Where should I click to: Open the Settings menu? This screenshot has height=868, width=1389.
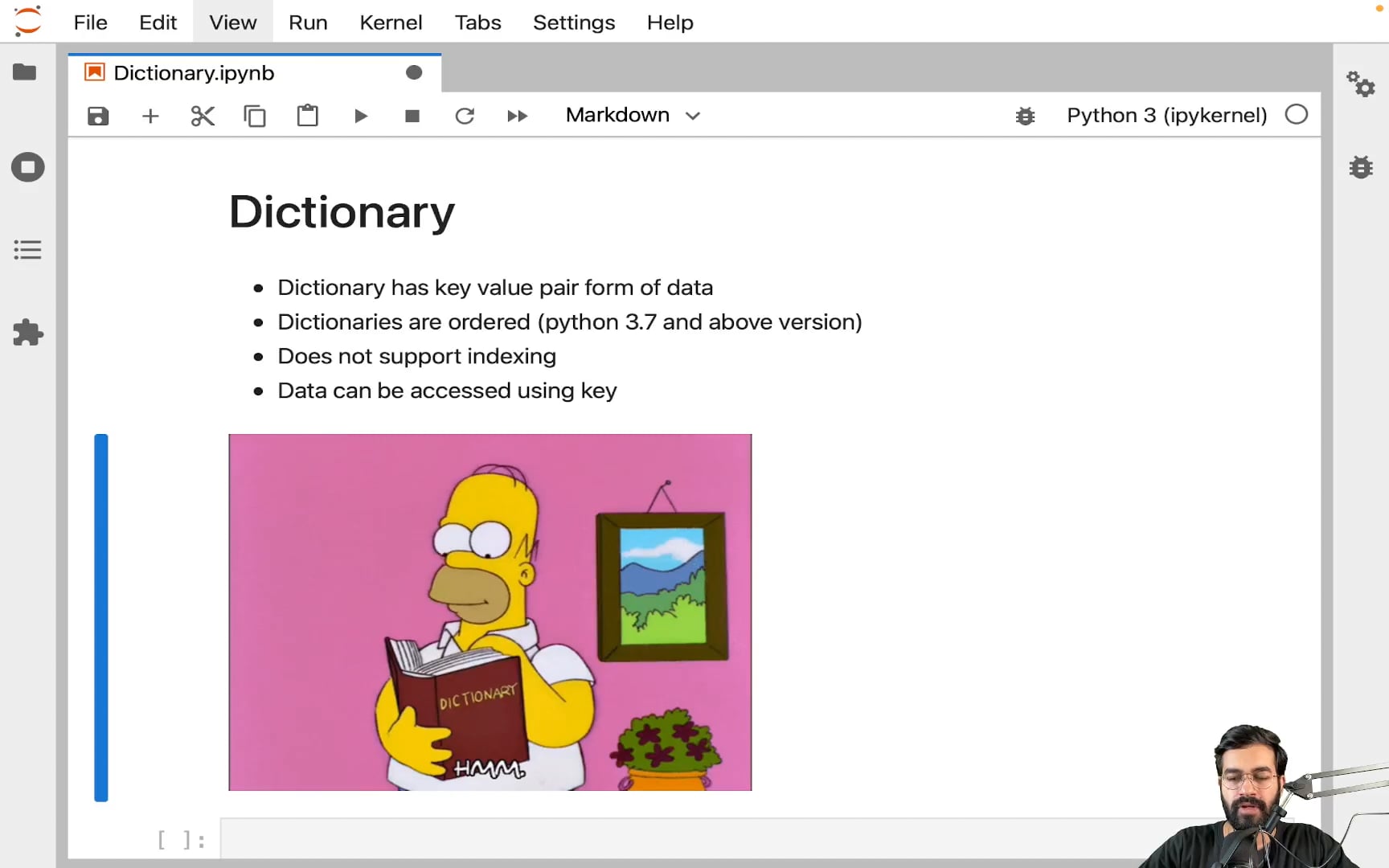[574, 23]
